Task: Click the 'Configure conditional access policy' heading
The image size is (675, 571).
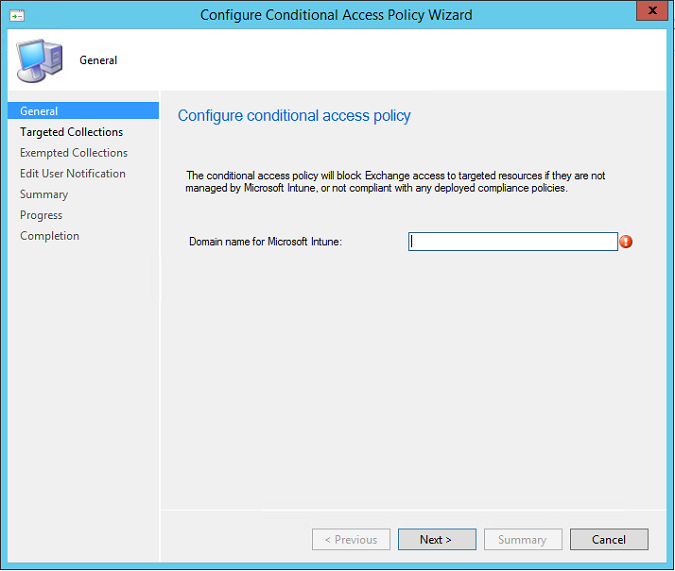Action: 294,116
